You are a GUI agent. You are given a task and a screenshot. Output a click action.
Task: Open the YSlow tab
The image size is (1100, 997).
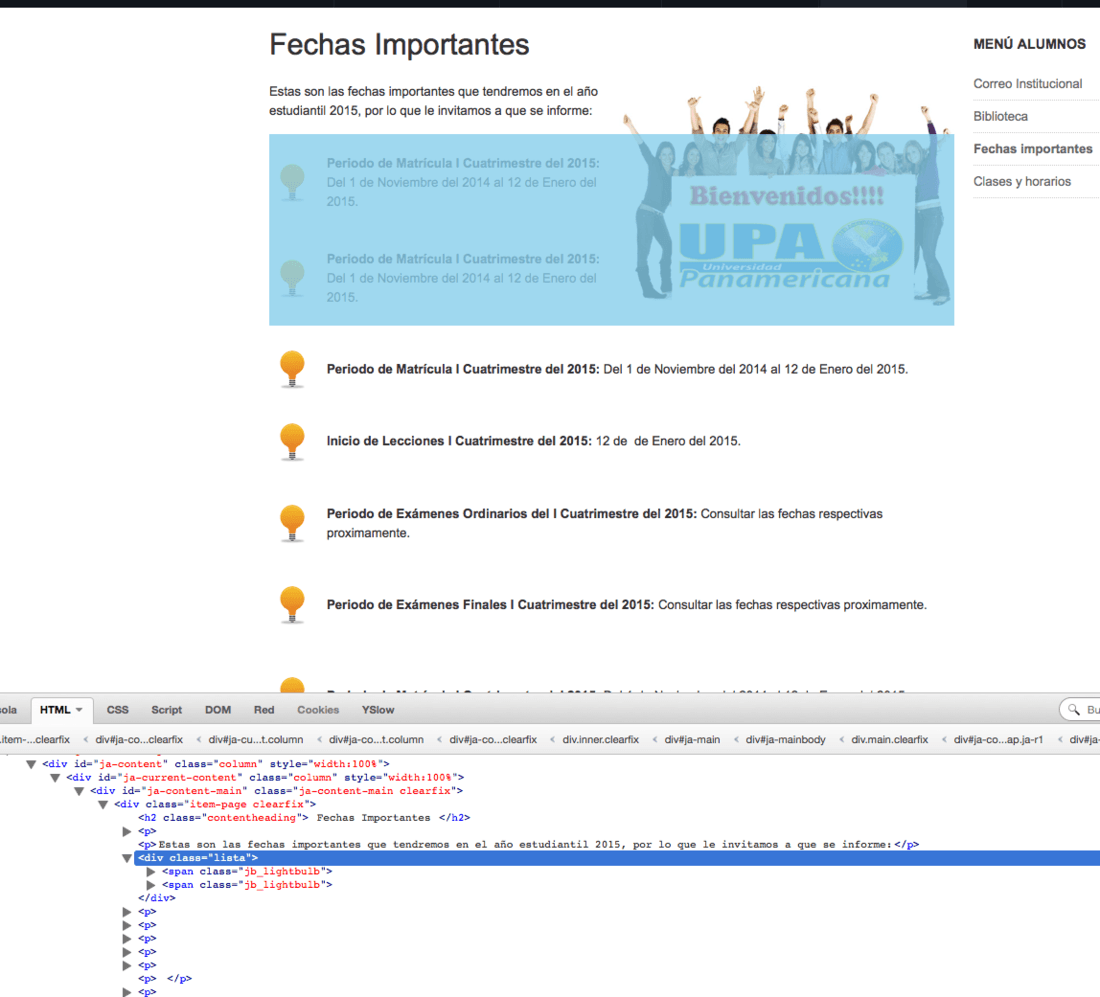pos(377,710)
